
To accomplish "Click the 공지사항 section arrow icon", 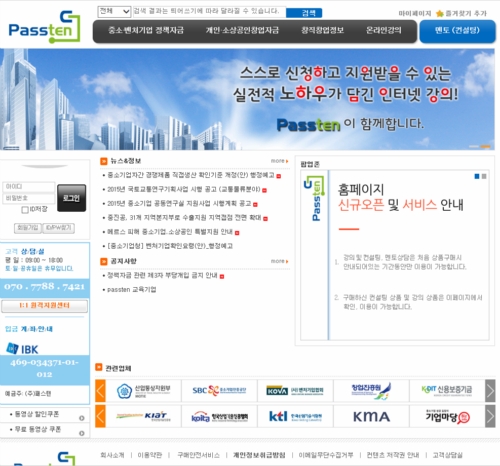I will 104,261.
